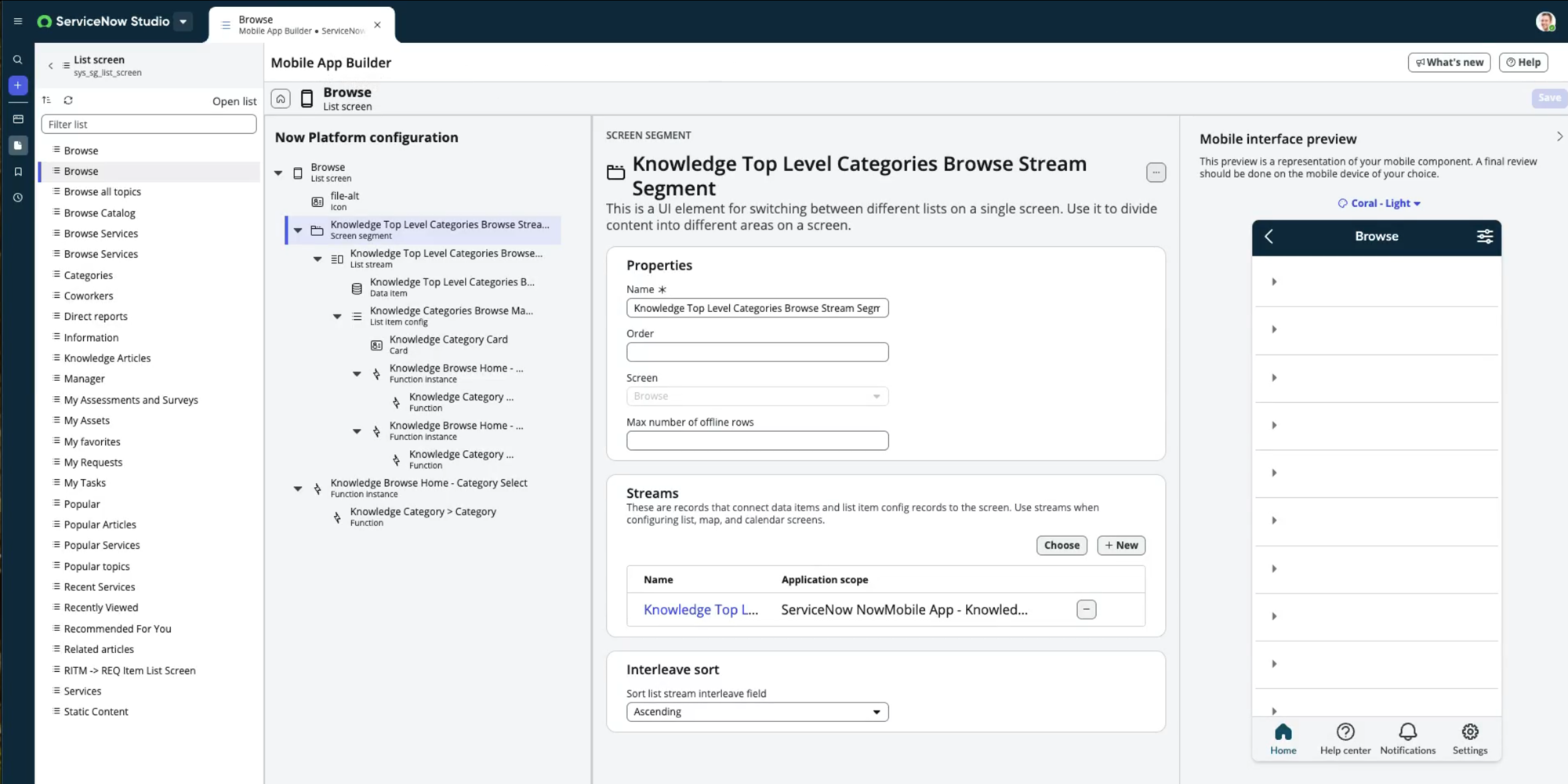Open the Recommended For You list screen
The width and height of the screenshot is (1568, 784).
coord(118,629)
